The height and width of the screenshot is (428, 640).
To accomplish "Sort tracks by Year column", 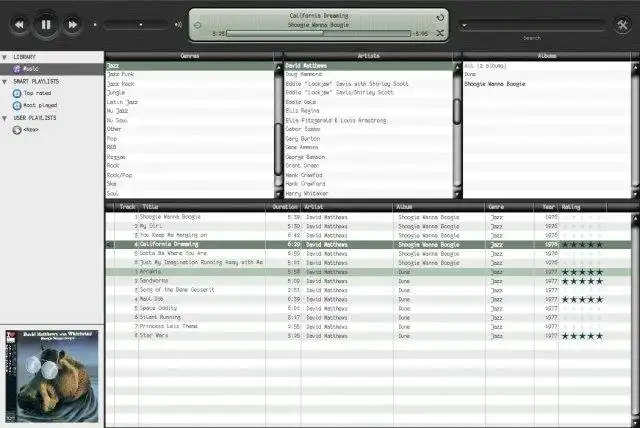I will pyautogui.click(x=546, y=207).
